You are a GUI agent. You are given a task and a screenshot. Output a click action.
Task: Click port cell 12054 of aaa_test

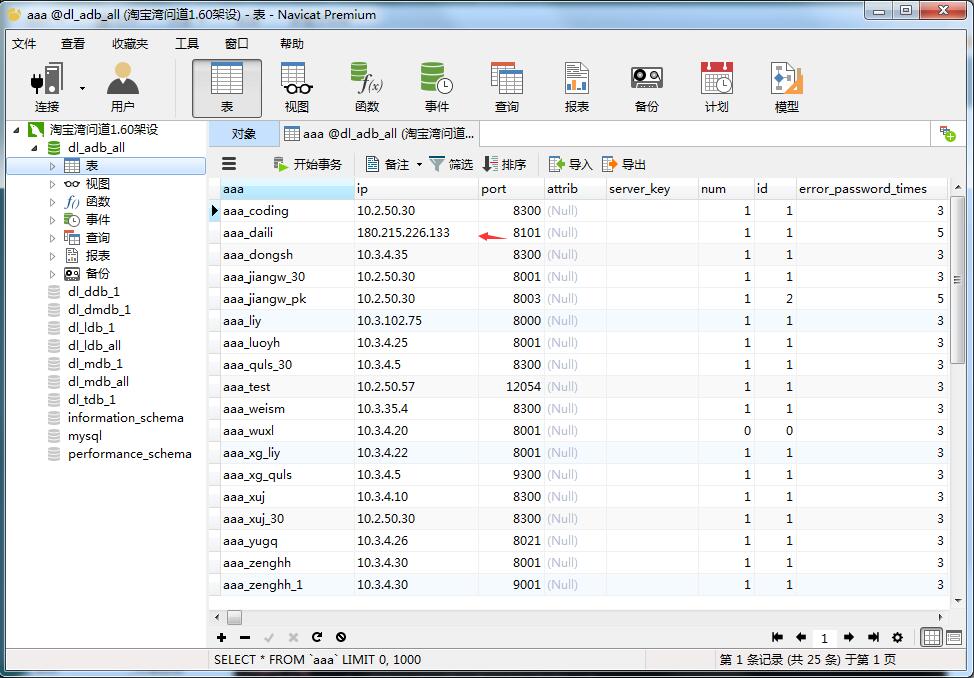[x=511, y=387]
